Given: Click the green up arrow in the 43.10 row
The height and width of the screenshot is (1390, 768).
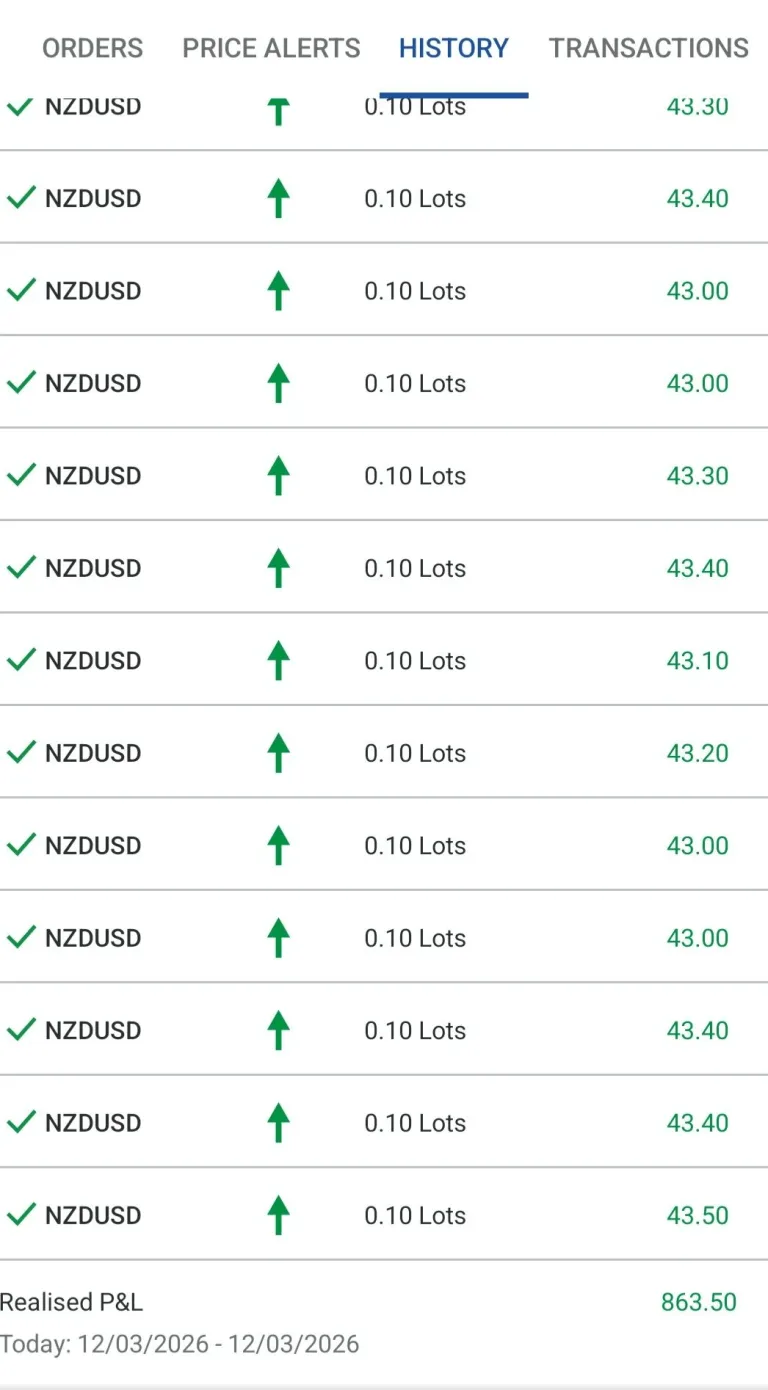Looking at the screenshot, I should point(278,661).
